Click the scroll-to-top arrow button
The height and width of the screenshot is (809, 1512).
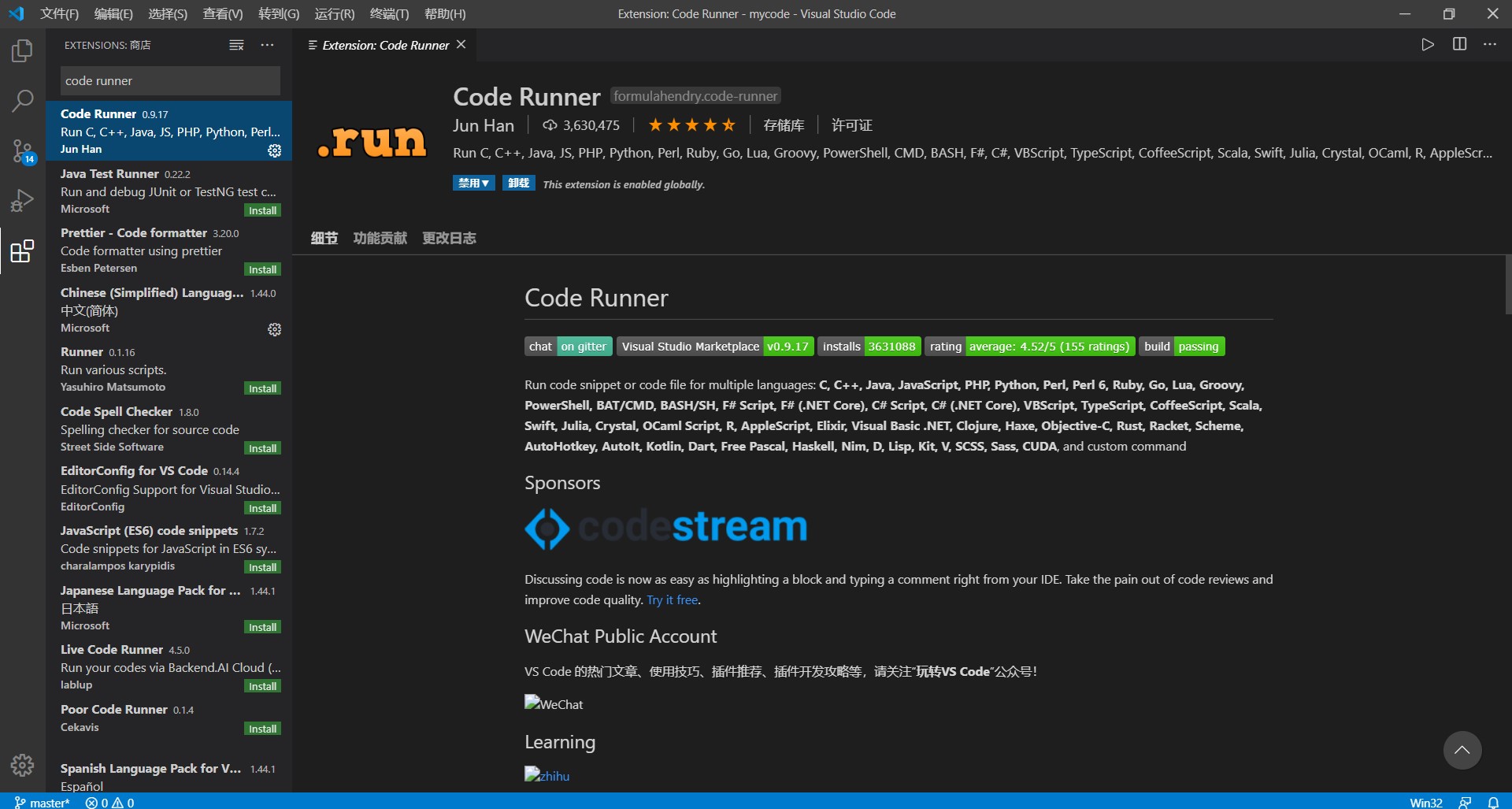click(x=1462, y=751)
